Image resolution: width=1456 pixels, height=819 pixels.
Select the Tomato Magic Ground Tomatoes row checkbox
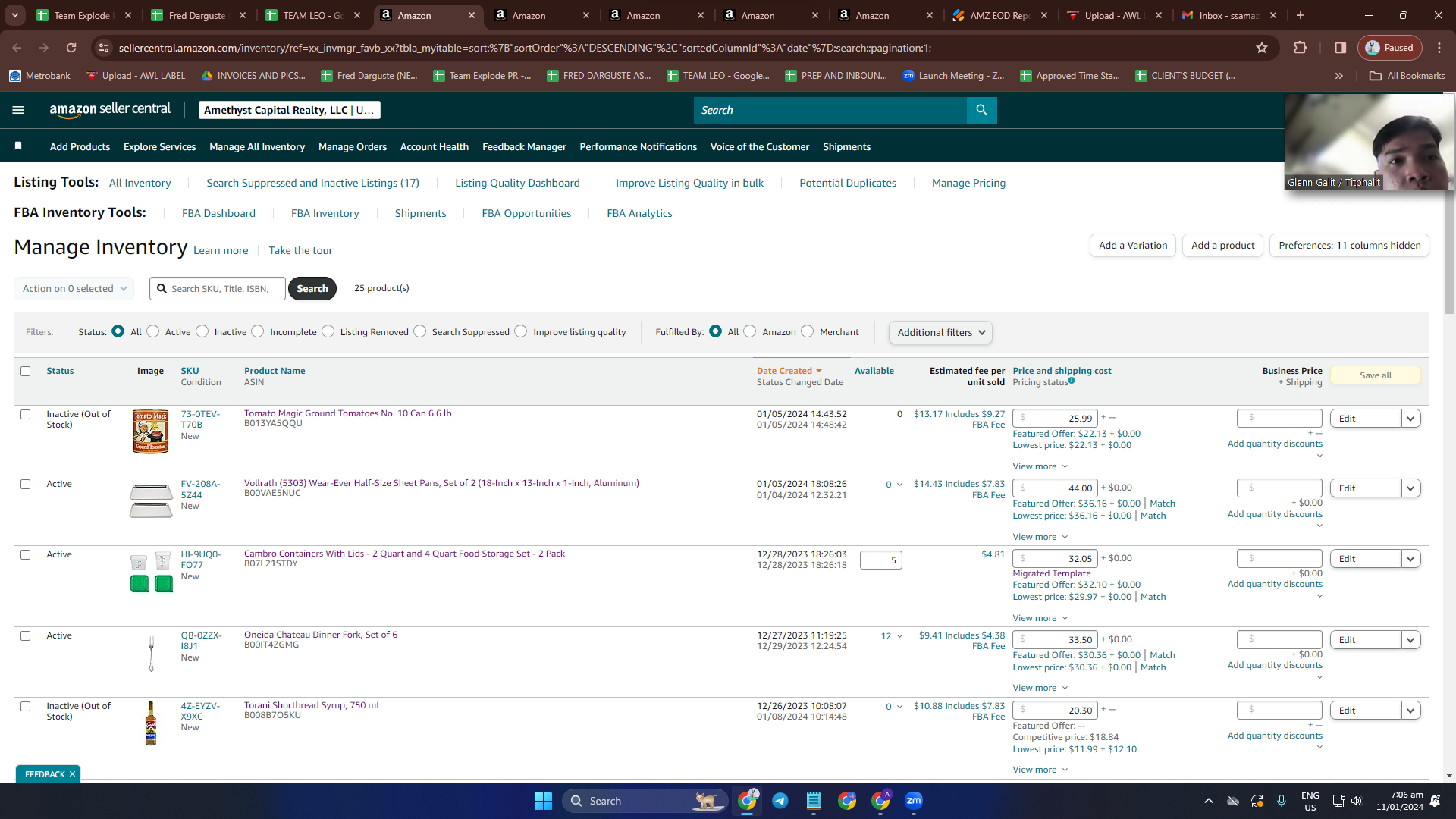(26, 415)
